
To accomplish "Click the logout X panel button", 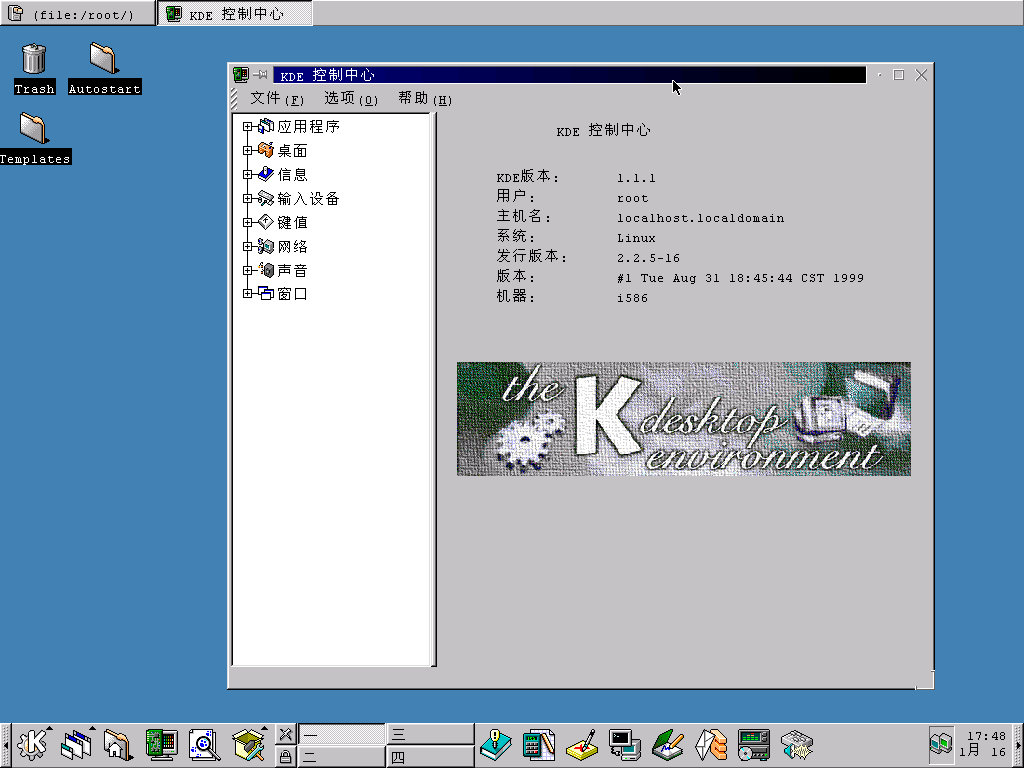I will 285,734.
